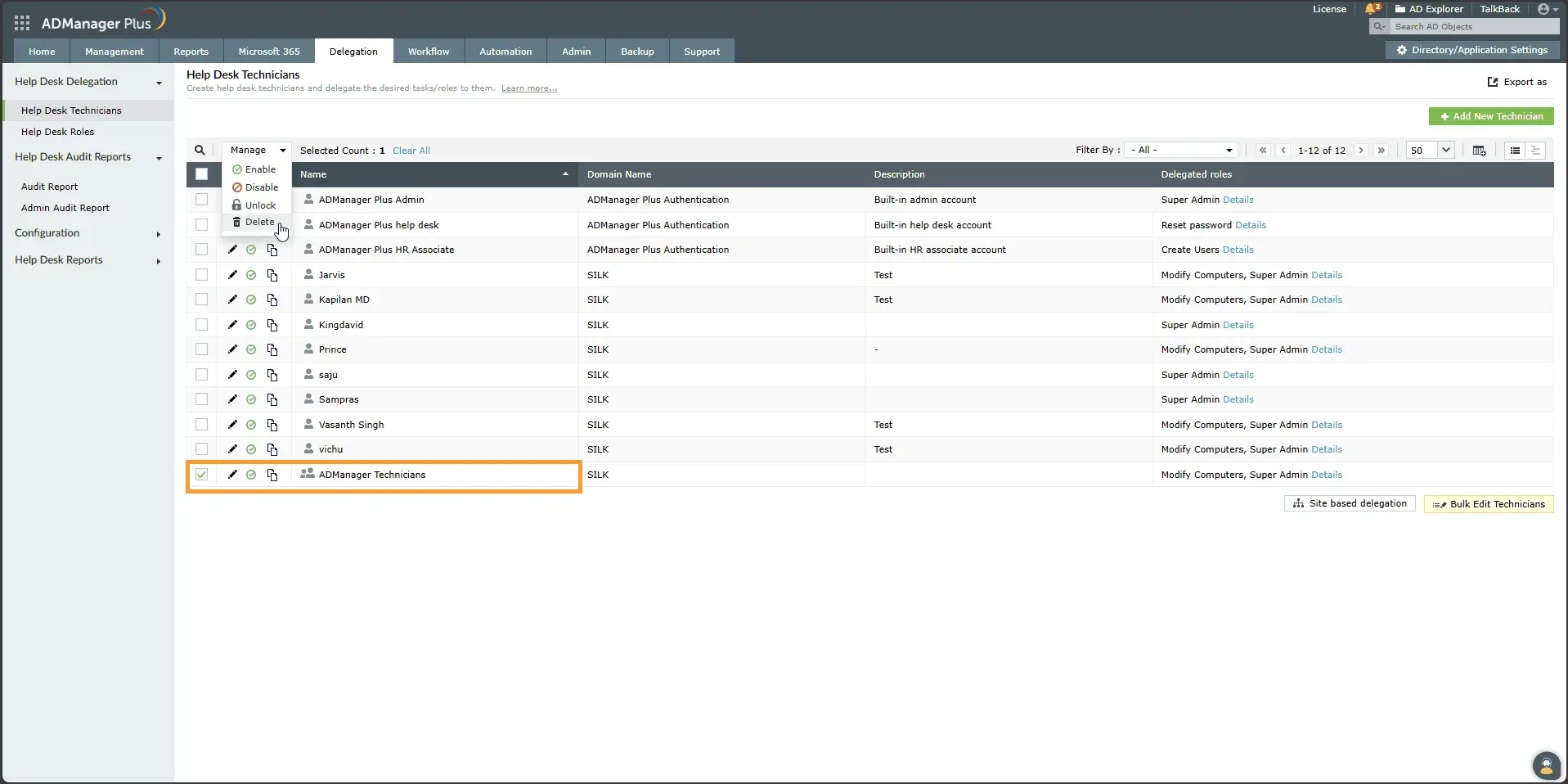Image resolution: width=1568 pixels, height=784 pixels.
Task: Check the box for Prince
Action: 201,349
